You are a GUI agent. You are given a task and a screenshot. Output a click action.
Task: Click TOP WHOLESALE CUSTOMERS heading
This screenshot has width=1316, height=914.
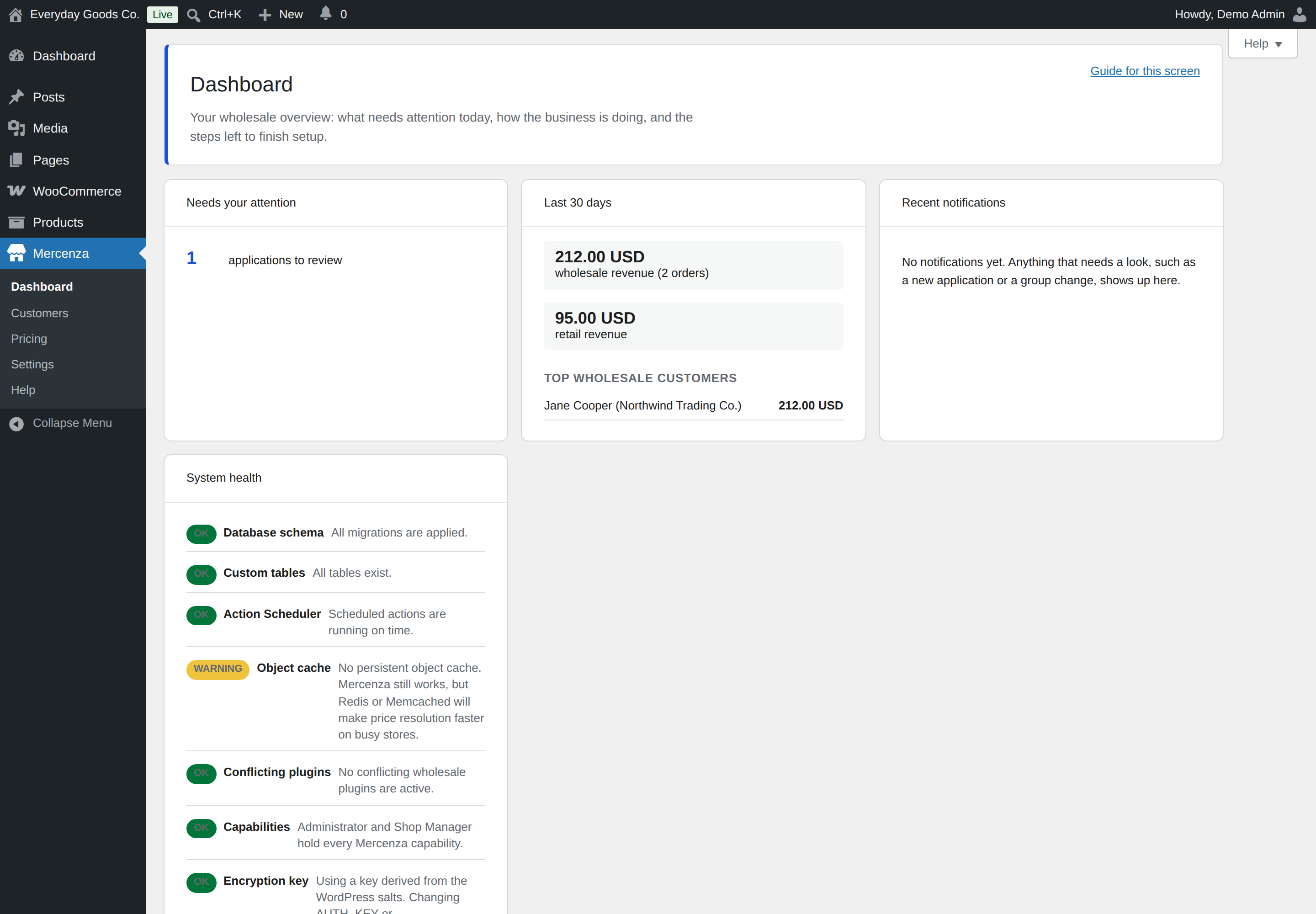tap(640, 378)
